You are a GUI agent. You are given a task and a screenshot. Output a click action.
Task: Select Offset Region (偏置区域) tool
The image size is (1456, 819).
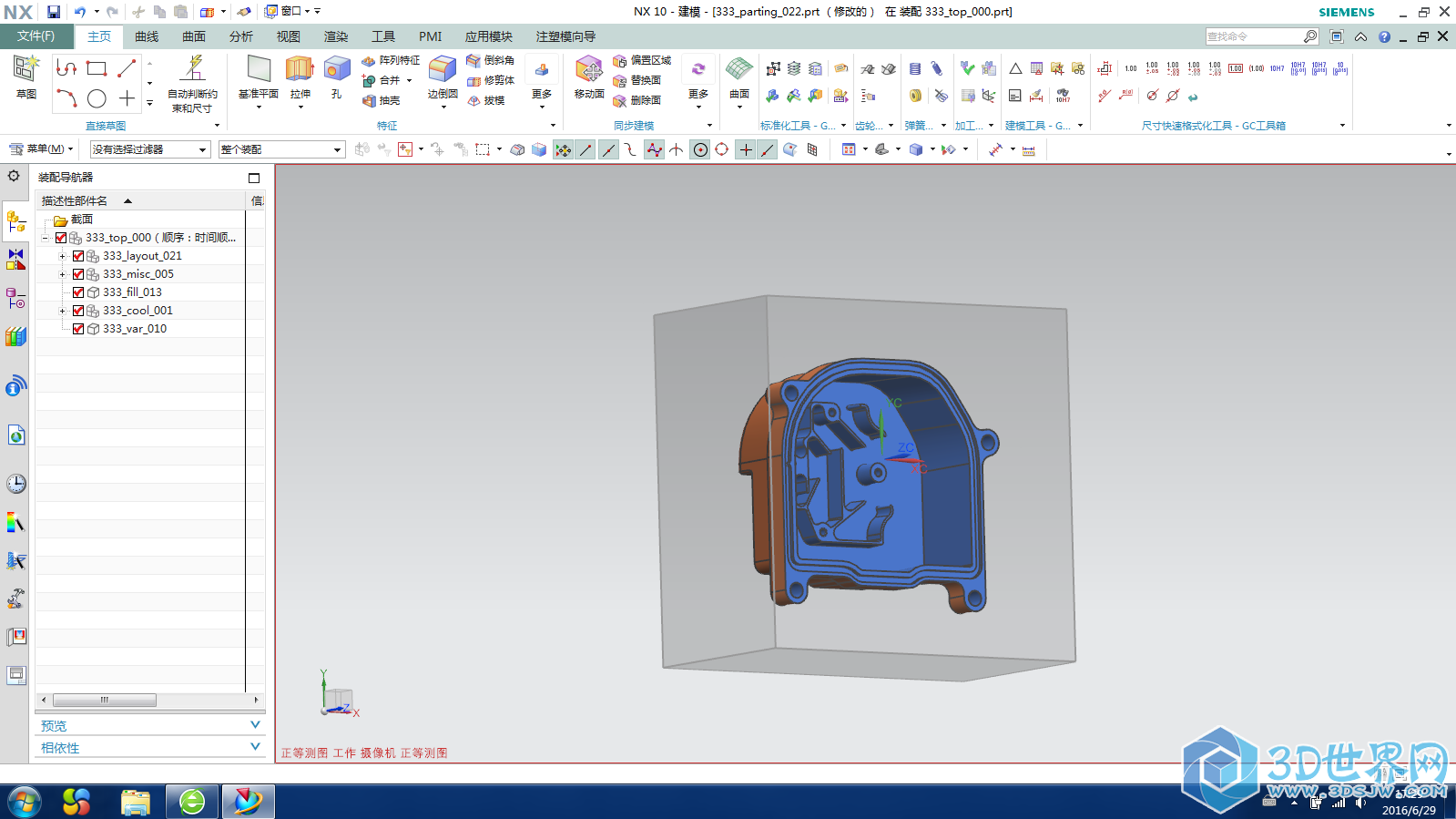(x=642, y=60)
